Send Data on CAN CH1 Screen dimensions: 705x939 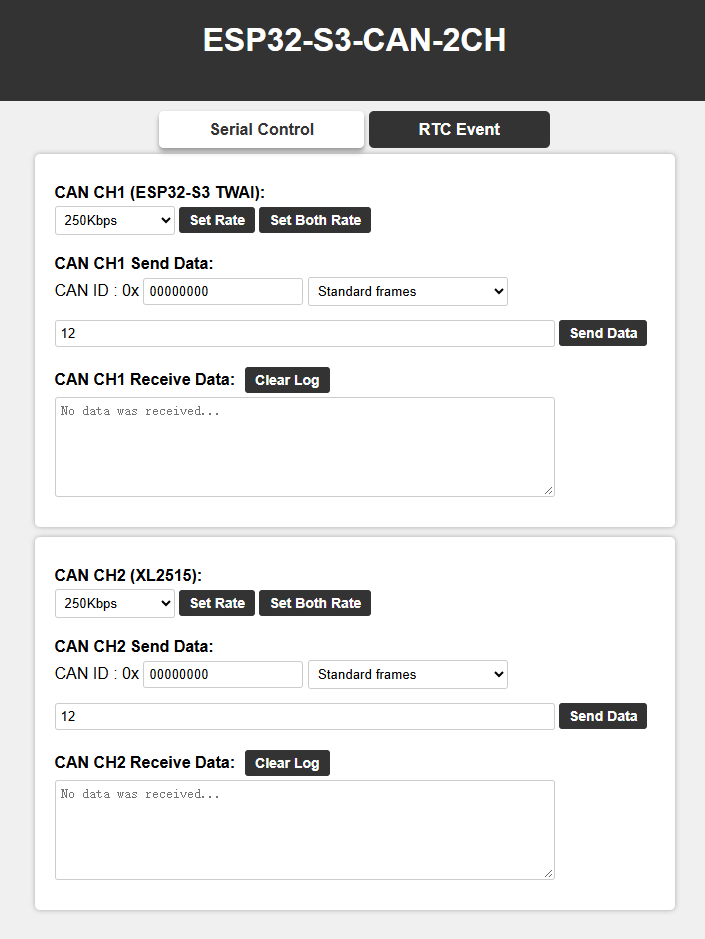[603, 334]
